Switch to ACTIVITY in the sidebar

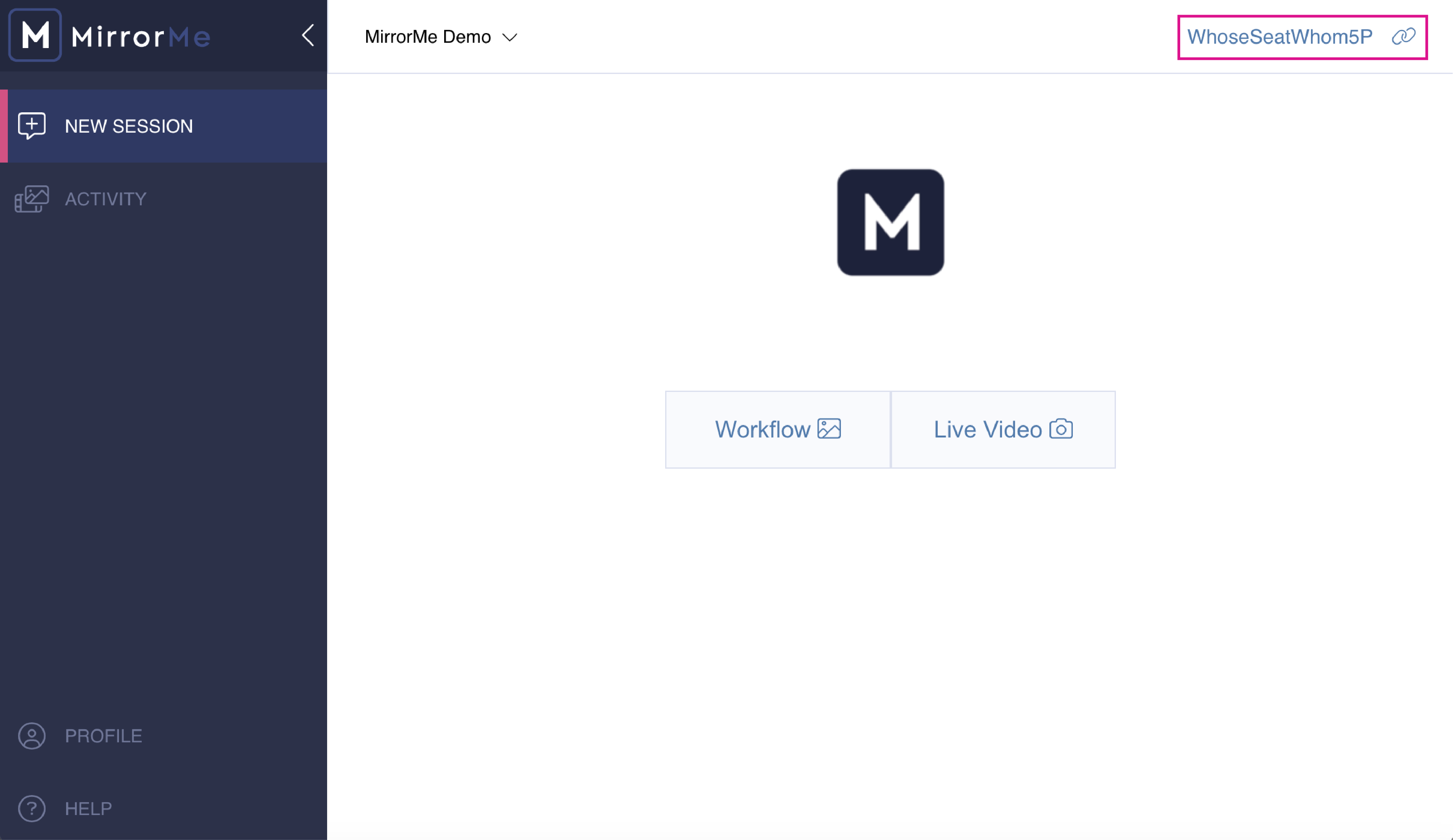(x=106, y=198)
